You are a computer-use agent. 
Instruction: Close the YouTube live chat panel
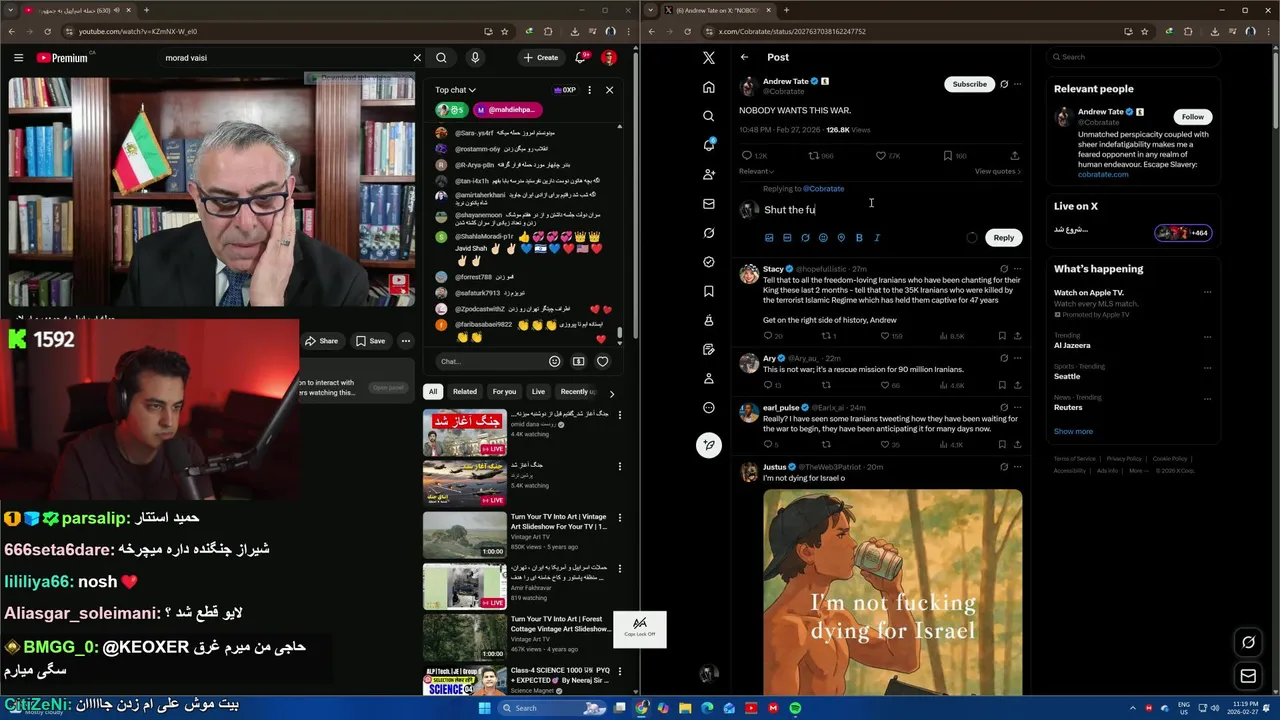click(x=609, y=90)
